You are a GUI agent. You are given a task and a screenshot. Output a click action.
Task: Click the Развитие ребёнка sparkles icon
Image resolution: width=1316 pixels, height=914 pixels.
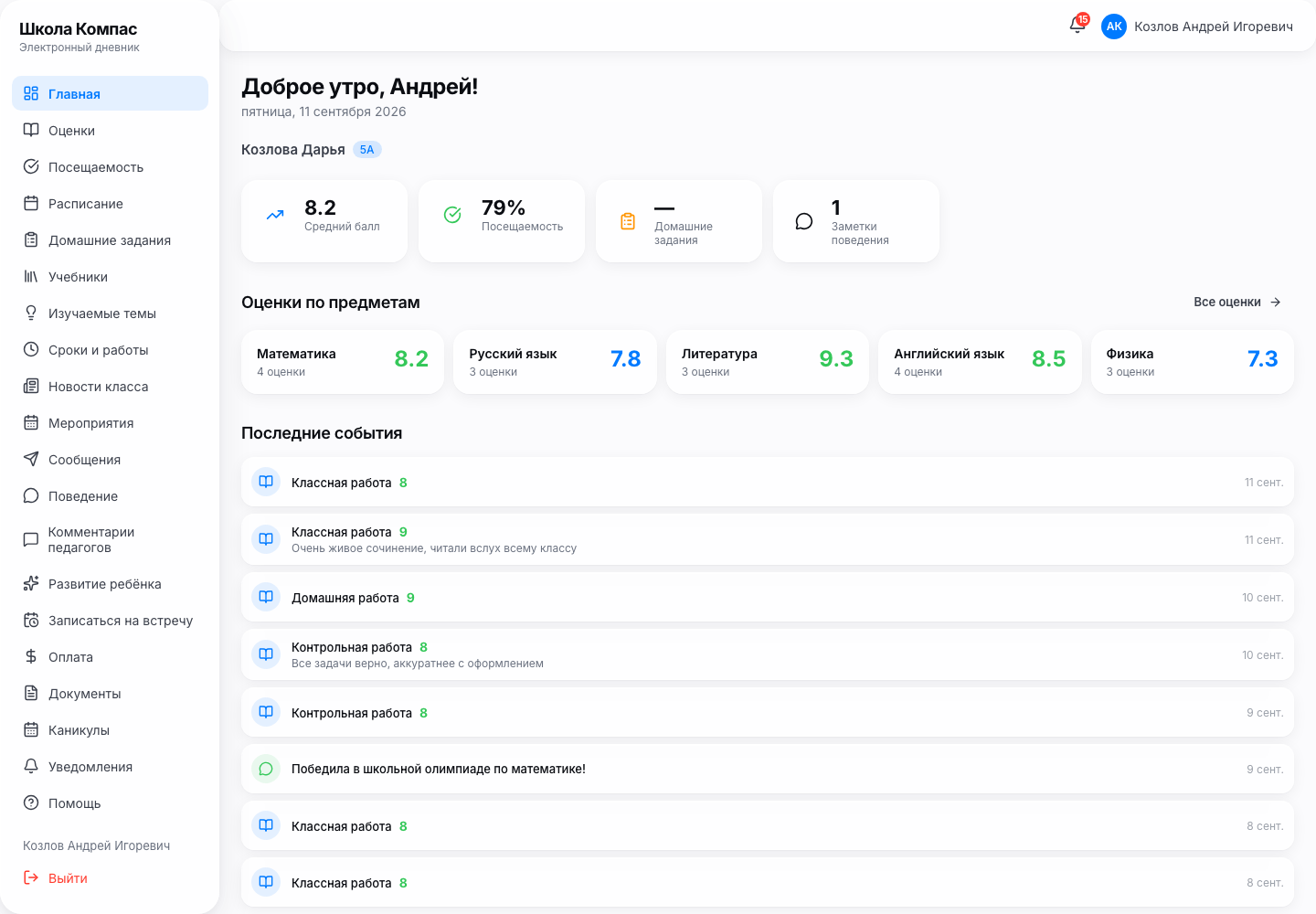coord(31,583)
